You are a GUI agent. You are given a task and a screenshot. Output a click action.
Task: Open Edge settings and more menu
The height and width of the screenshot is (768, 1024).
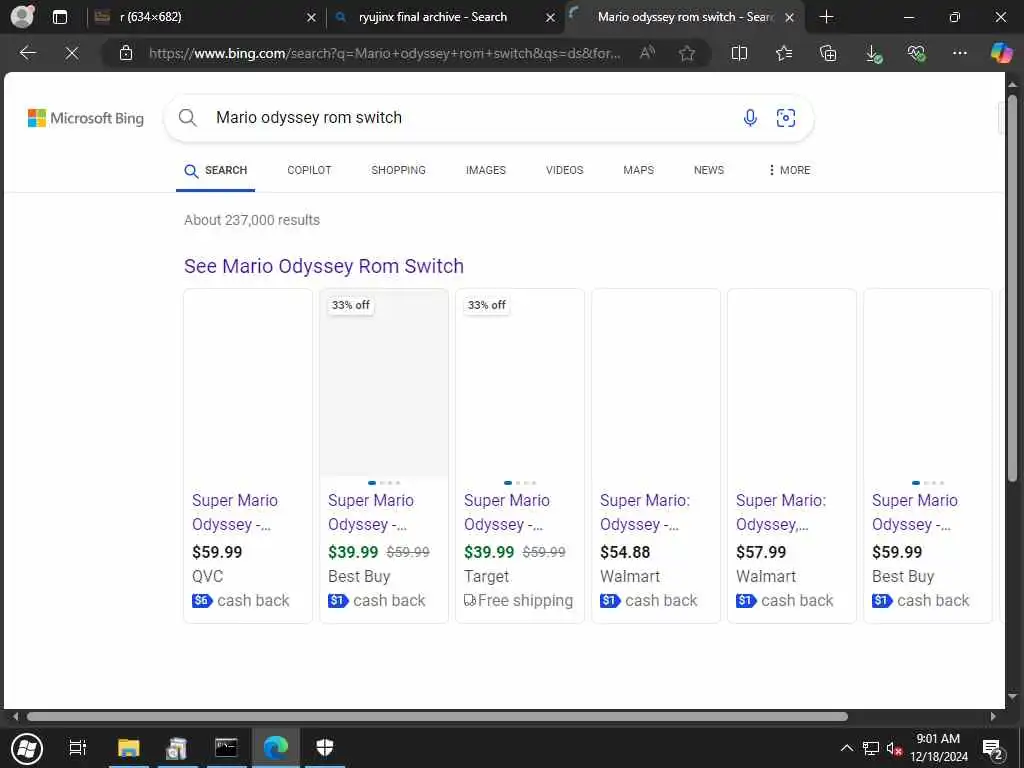[959, 53]
